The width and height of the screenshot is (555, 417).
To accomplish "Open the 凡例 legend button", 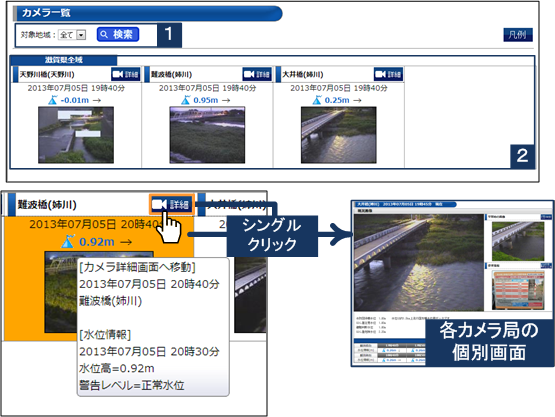I will click(x=518, y=35).
